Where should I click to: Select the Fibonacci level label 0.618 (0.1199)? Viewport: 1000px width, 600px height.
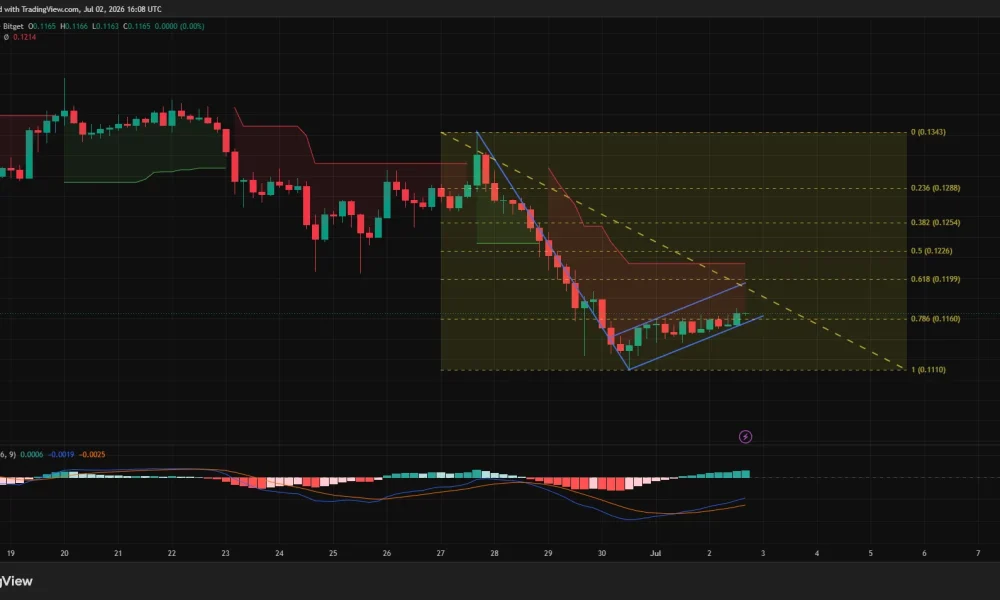(935, 279)
